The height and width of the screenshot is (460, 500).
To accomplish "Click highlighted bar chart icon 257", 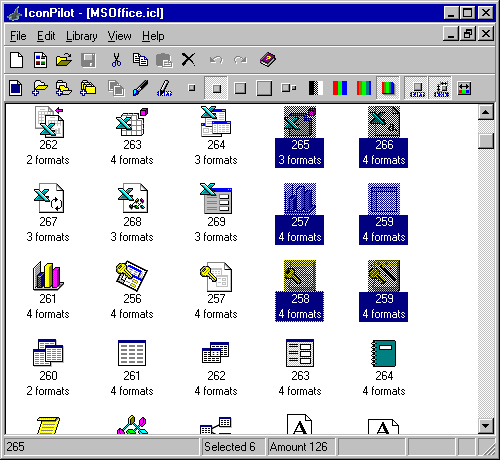I will point(300,213).
